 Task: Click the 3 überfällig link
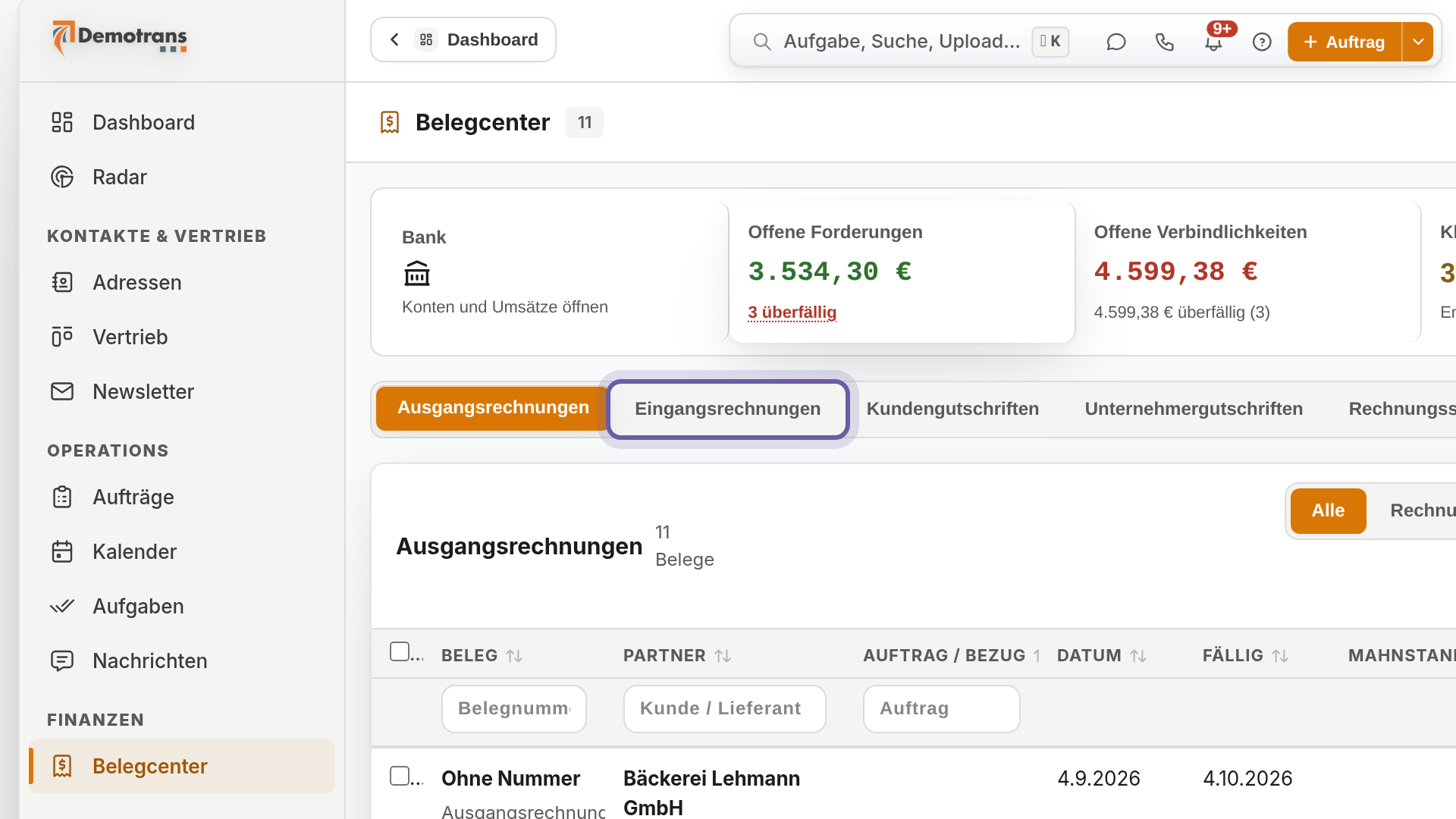click(792, 312)
